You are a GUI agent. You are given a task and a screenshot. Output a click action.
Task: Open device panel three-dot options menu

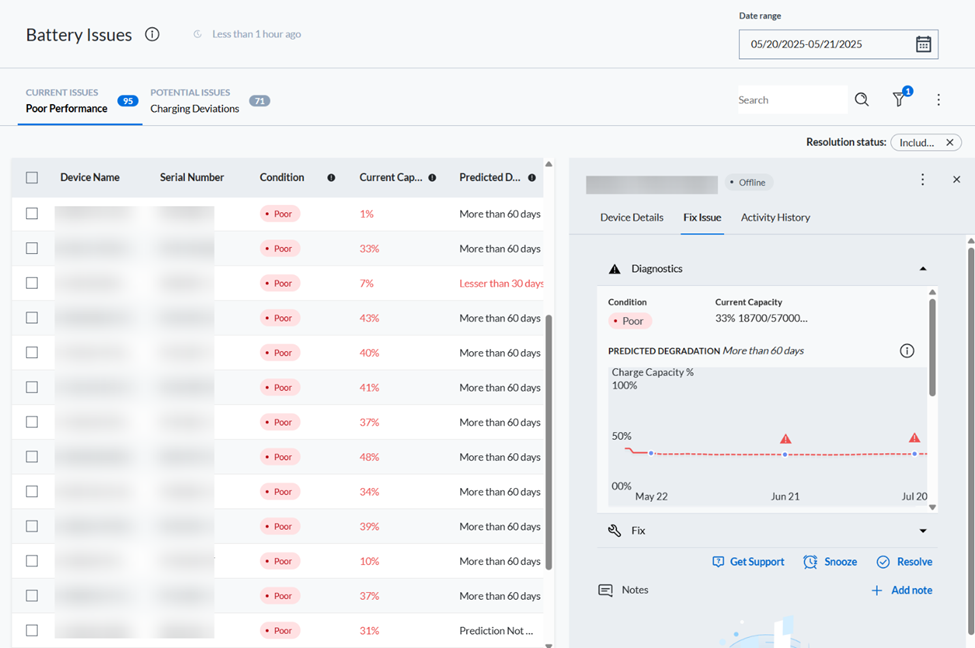click(922, 180)
